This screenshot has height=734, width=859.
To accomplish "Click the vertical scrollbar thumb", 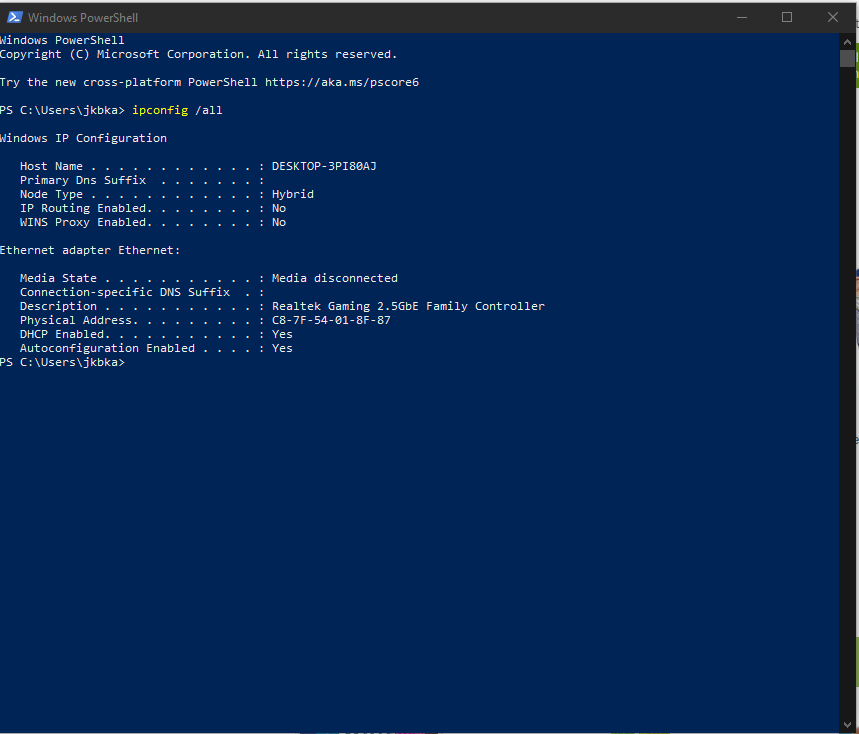I will pyautogui.click(x=847, y=58).
